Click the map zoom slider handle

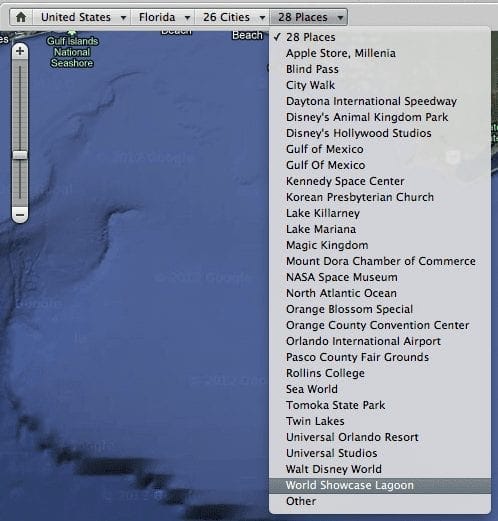20,155
